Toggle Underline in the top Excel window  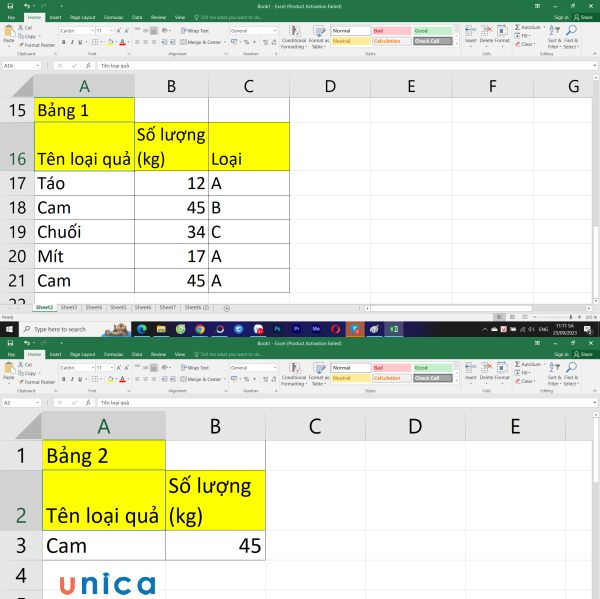click(80, 42)
